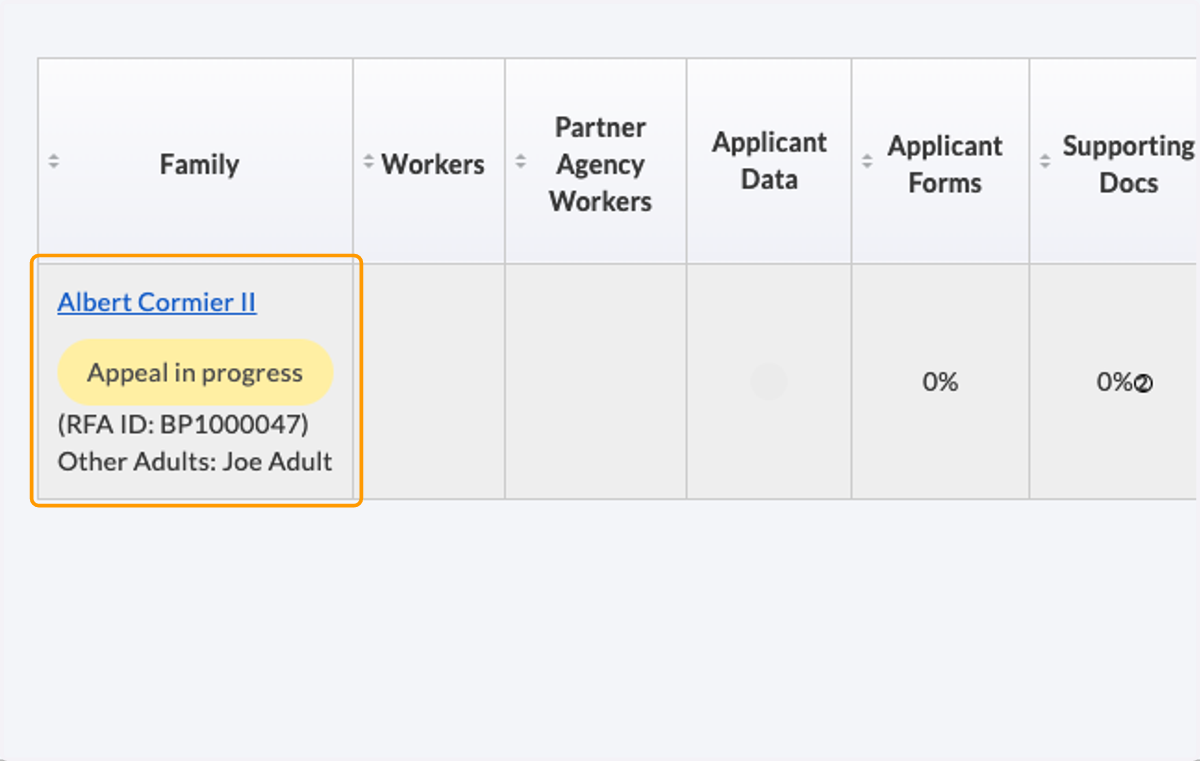Sort by Supporting Docs arrow
1200x761 pixels.
pos(1045,161)
